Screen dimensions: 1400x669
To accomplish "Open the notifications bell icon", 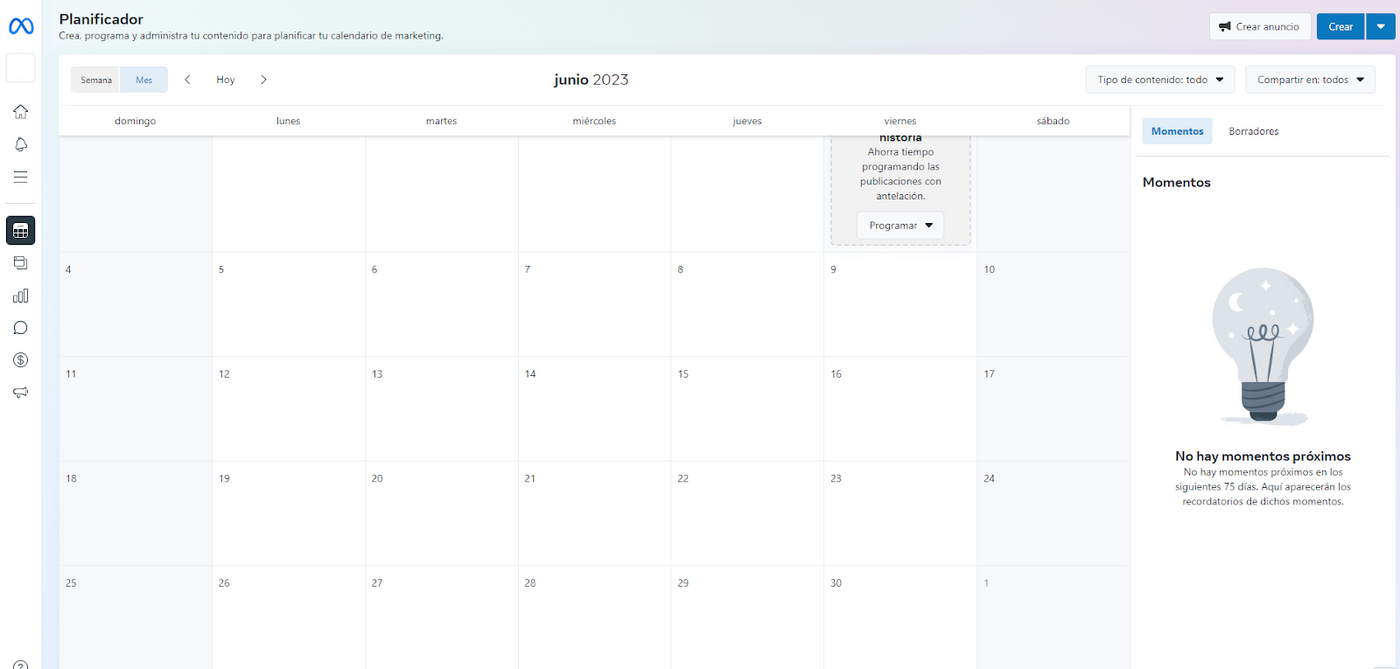I will (20, 144).
